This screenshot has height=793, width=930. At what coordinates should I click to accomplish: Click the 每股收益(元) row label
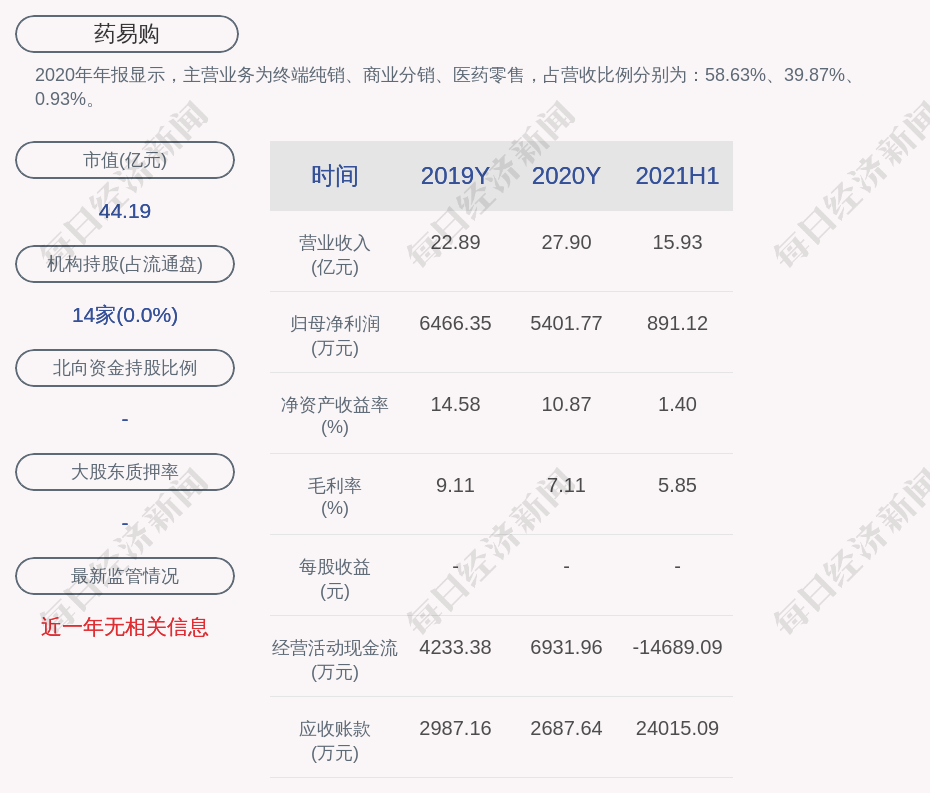(335, 579)
